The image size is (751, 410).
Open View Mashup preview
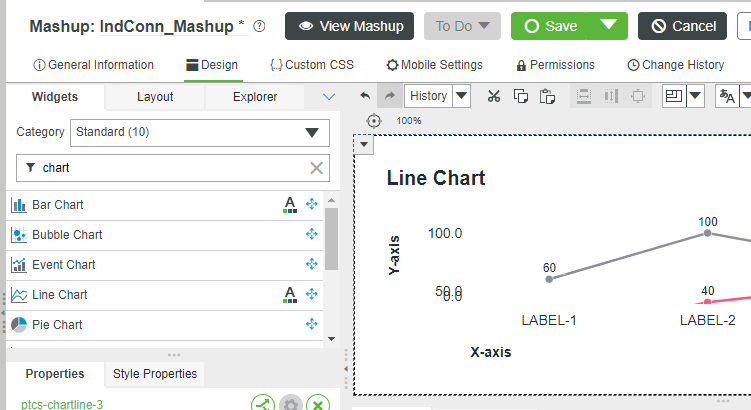pyautogui.click(x=350, y=26)
